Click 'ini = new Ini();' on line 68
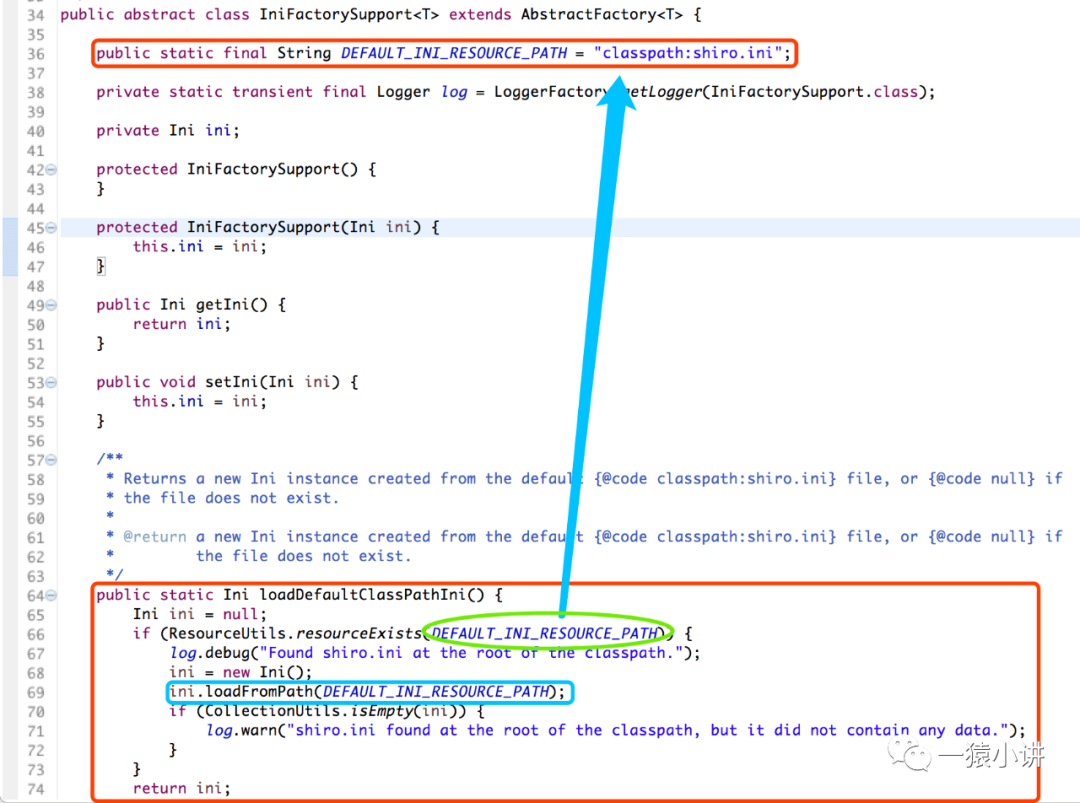The width and height of the screenshot is (1080, 803). coord(240,671)
